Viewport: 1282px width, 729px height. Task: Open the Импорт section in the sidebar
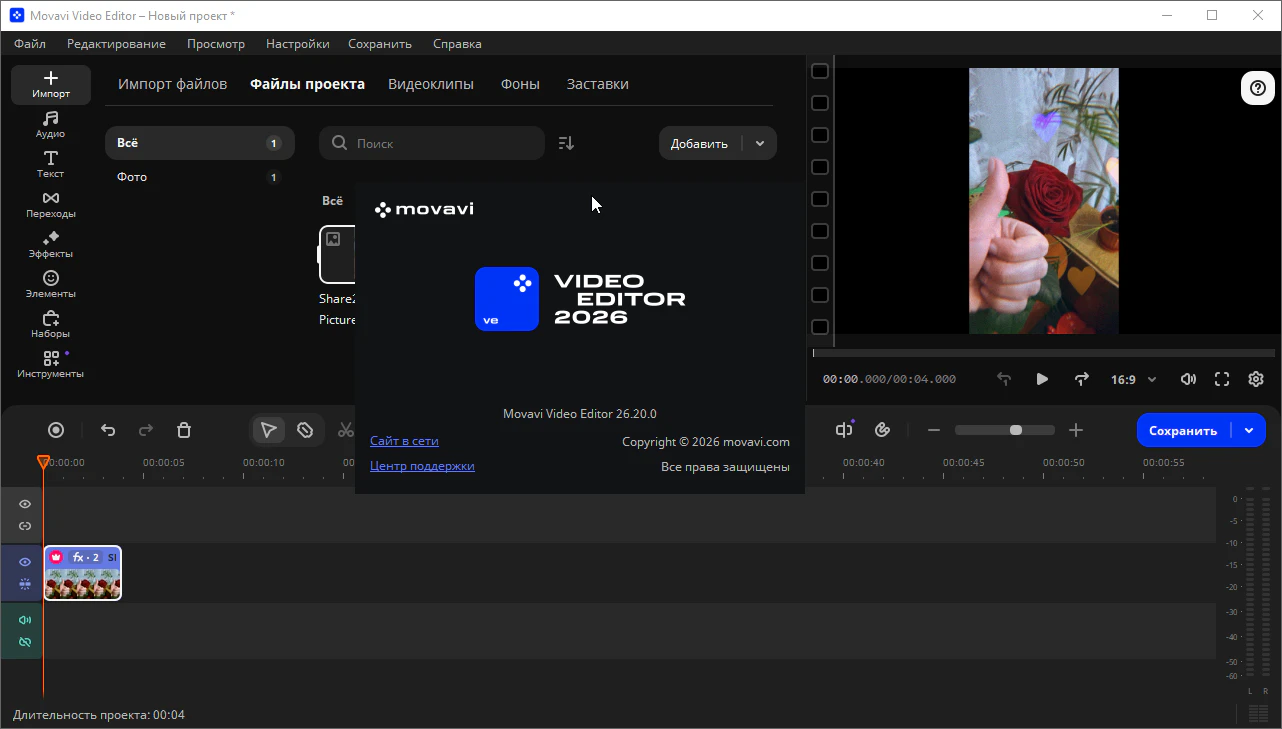[x=51, y=85]
